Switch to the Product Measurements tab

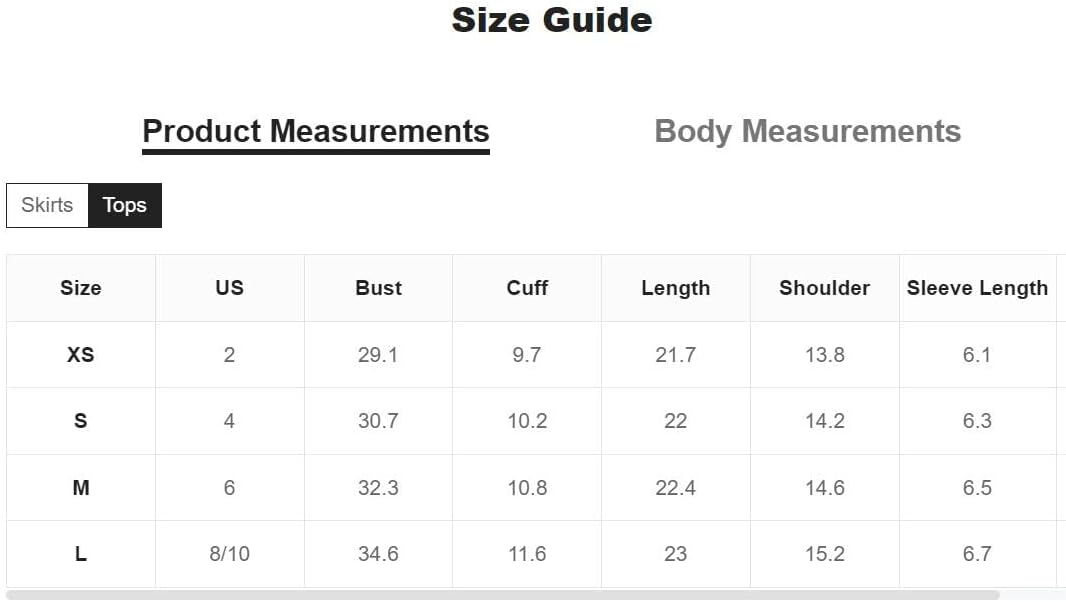click(315, 132)
